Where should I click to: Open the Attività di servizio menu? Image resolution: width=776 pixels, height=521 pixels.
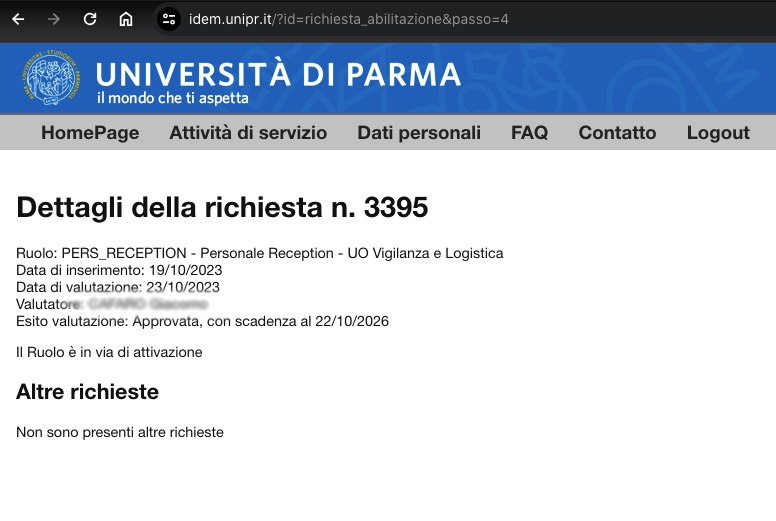(248, 133)
